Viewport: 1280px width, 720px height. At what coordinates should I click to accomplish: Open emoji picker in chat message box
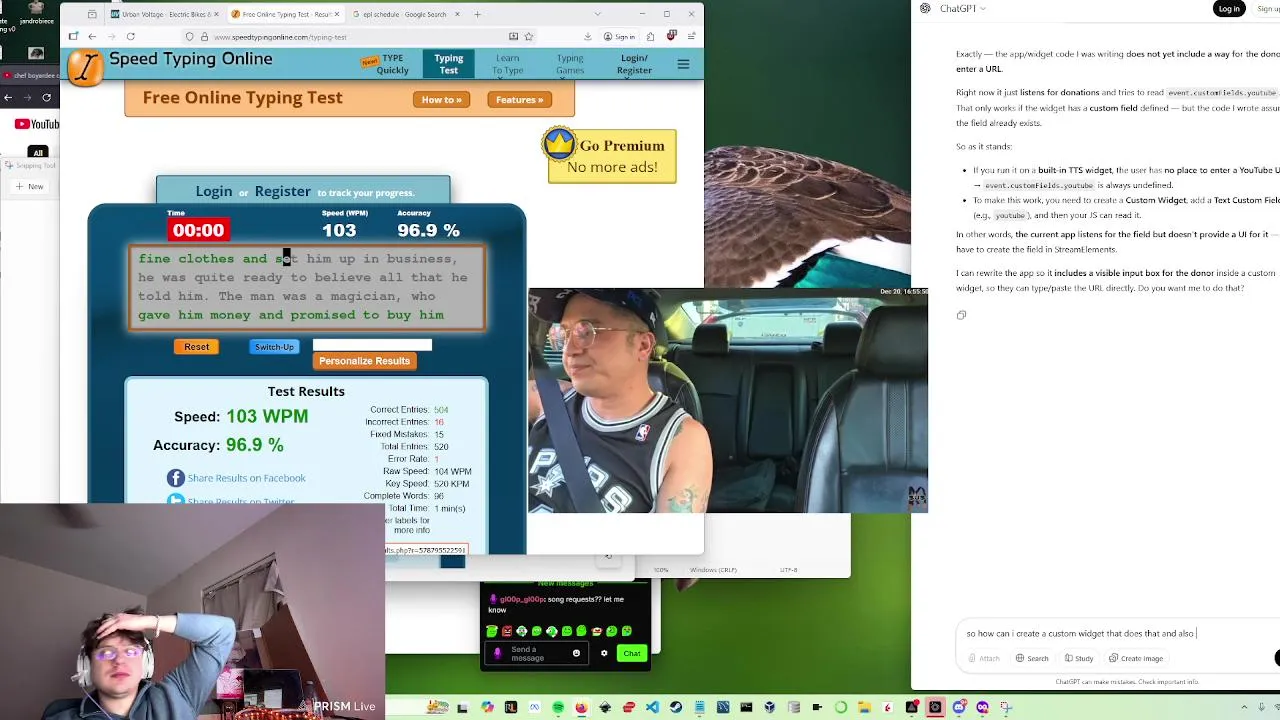point(576,653)
